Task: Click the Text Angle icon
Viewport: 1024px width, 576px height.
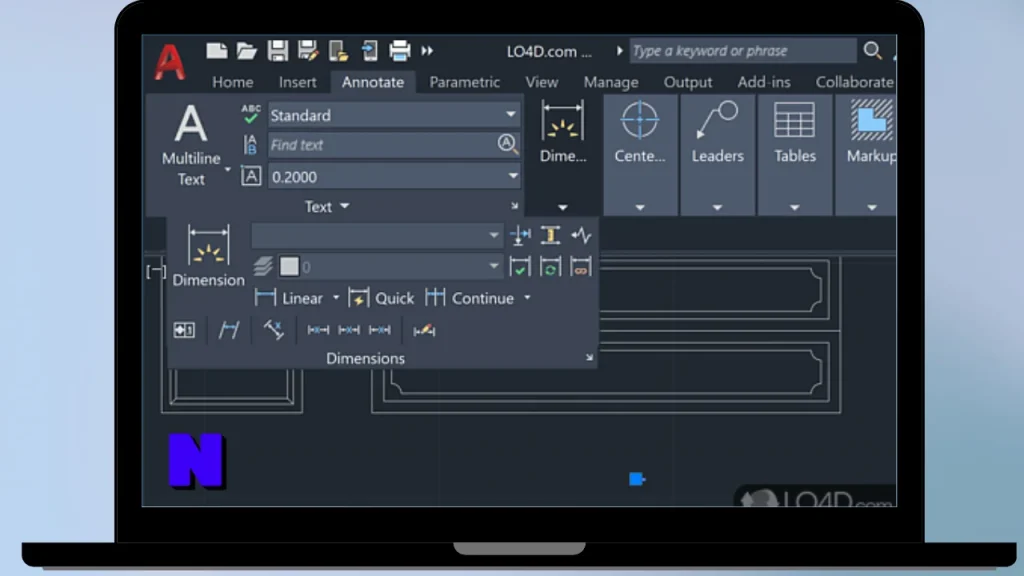Action: (x=274, y=329)
